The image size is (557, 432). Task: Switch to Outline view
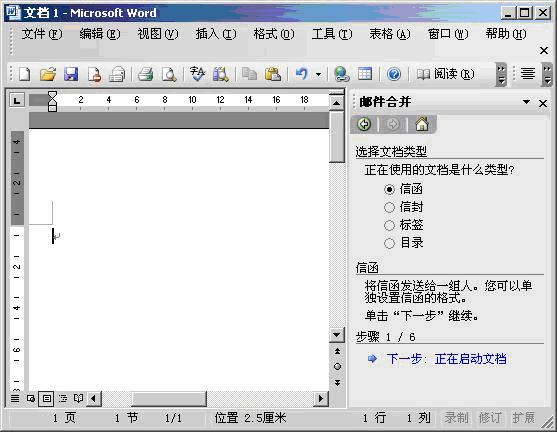[63, 399]
